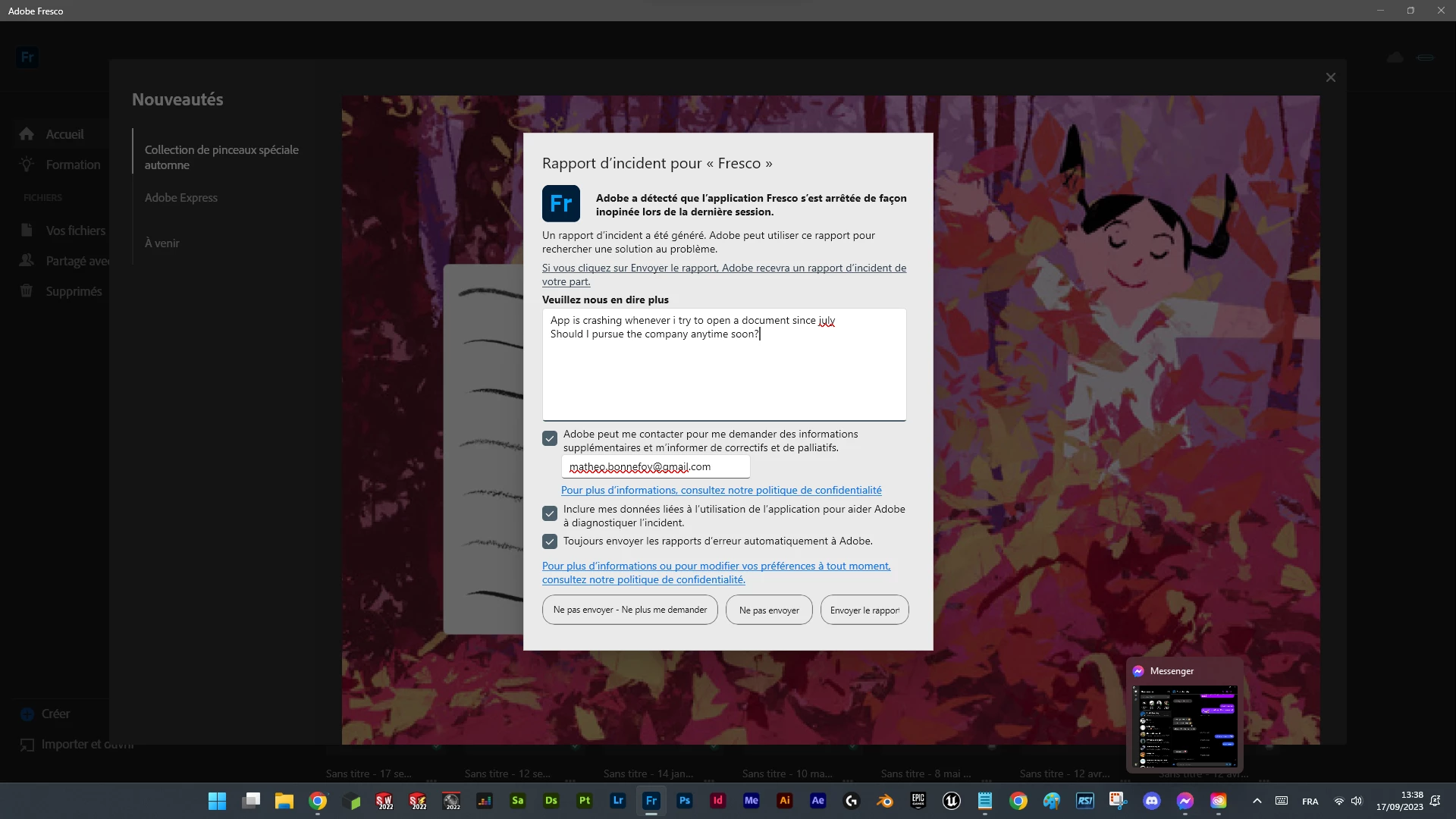Click the Accueil home icon in sidebar

(x=27, y=134)
